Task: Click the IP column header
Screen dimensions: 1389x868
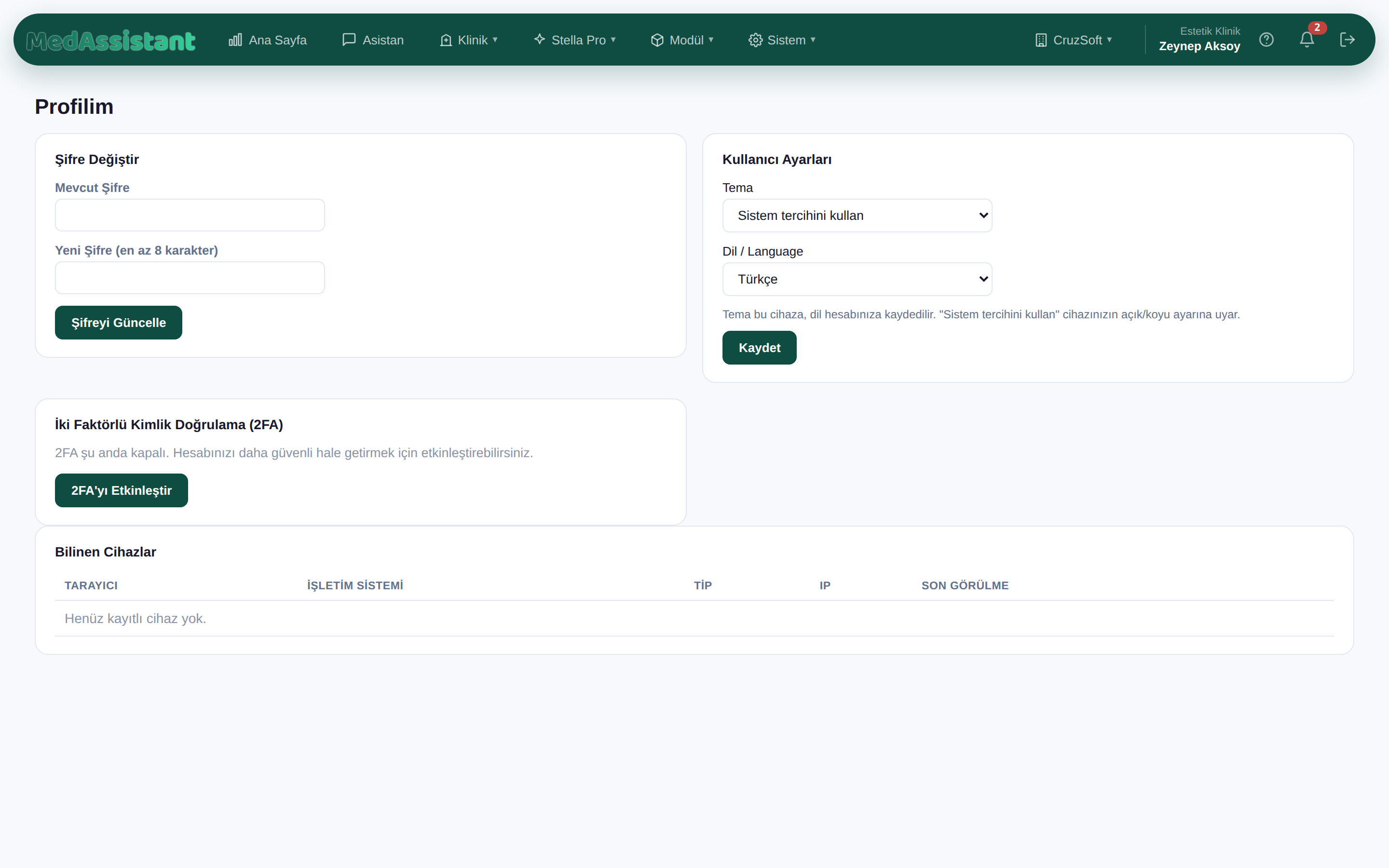Action: click(x=825, y=585)
